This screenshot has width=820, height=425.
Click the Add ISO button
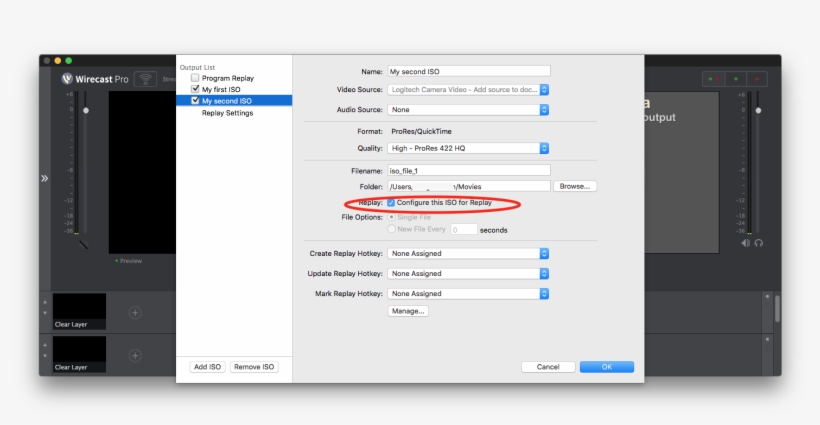point(207,367)
